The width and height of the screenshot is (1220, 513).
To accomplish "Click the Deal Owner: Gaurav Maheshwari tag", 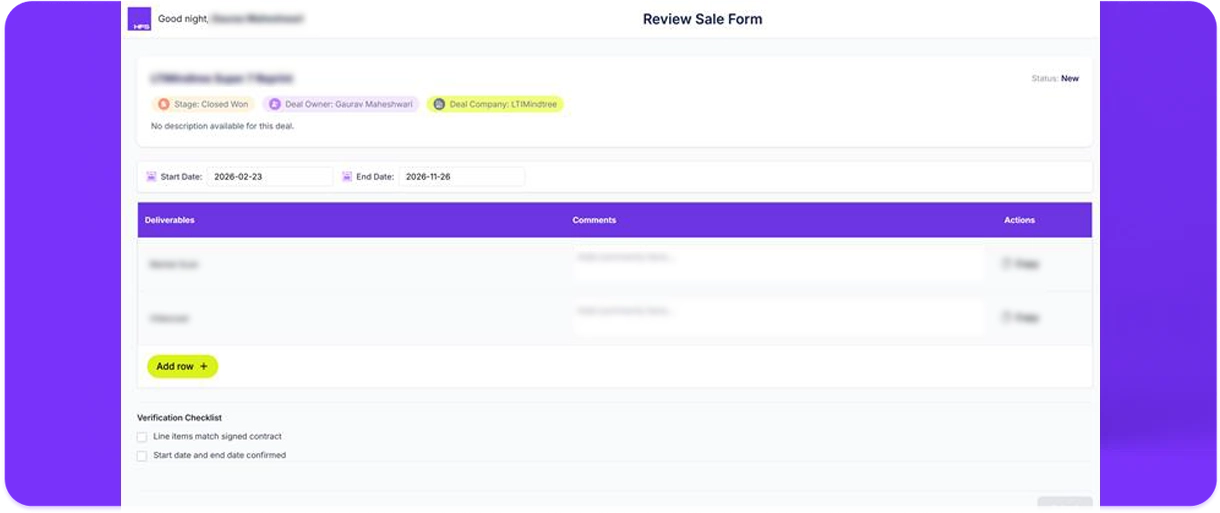I will click(x=341, y=104).
